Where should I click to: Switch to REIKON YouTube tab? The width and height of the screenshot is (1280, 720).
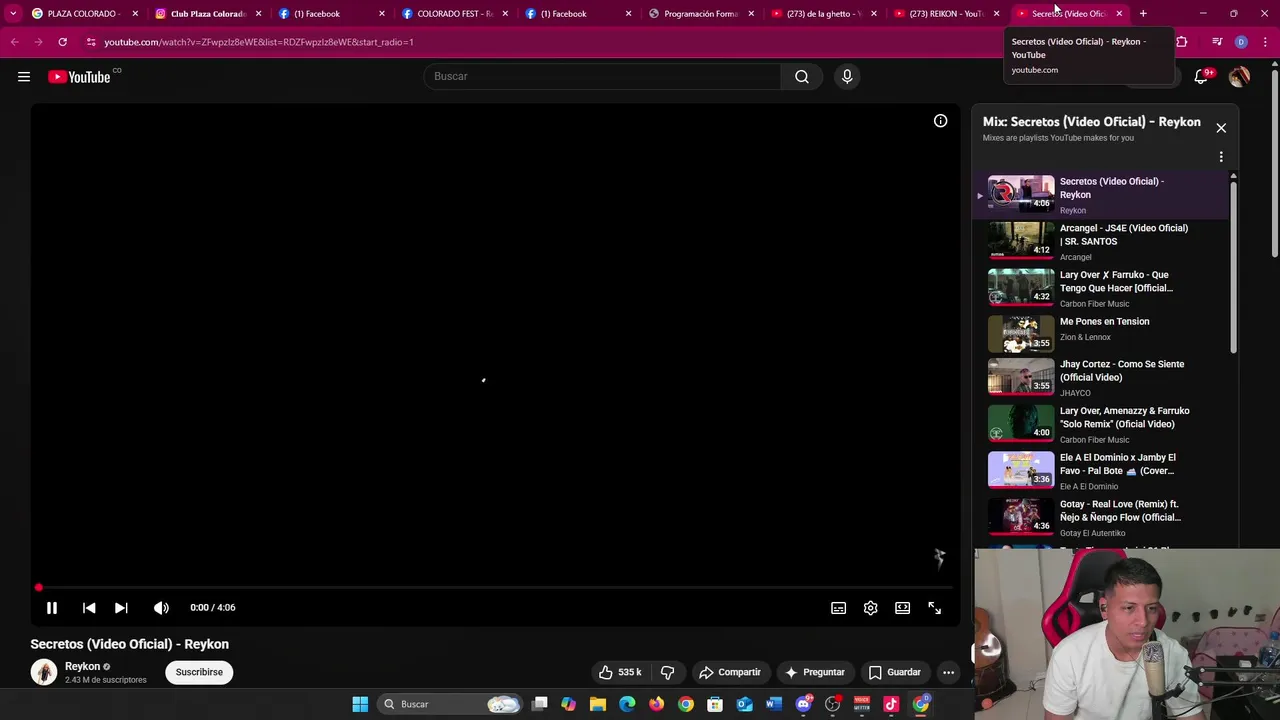[x=948, y=14]
